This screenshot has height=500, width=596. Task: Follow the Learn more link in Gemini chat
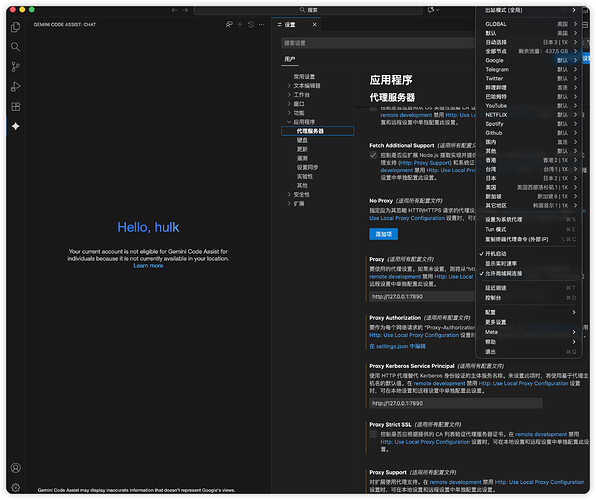[x=148, y=266]
